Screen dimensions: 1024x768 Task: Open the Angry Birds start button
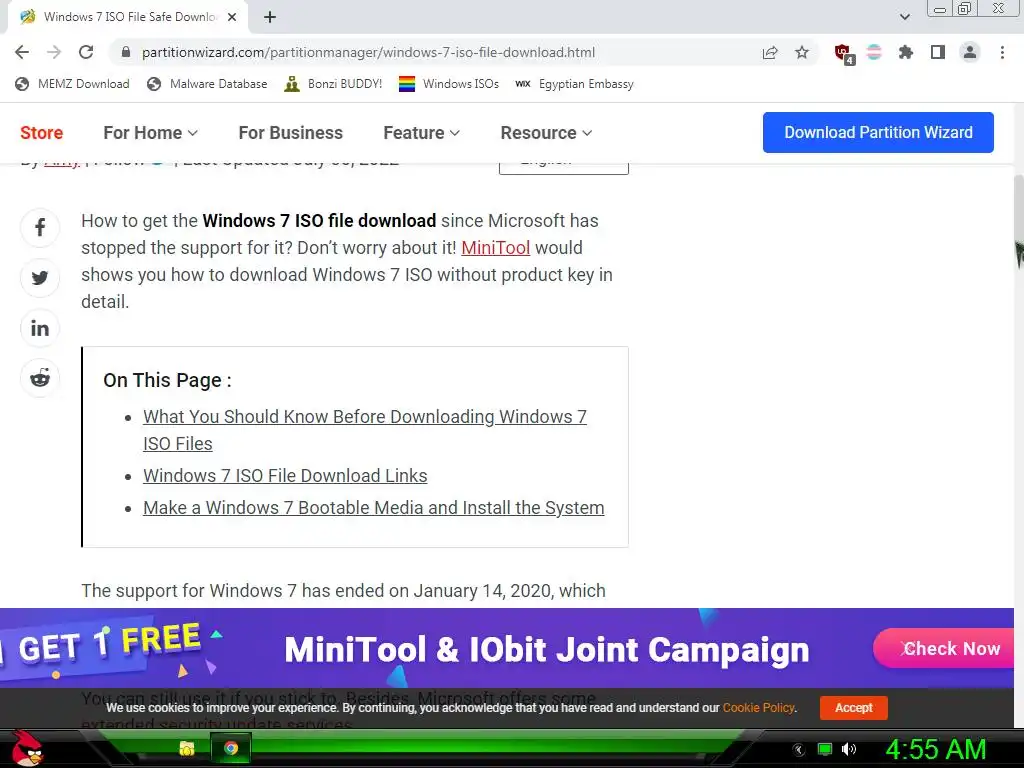point(27,748)
